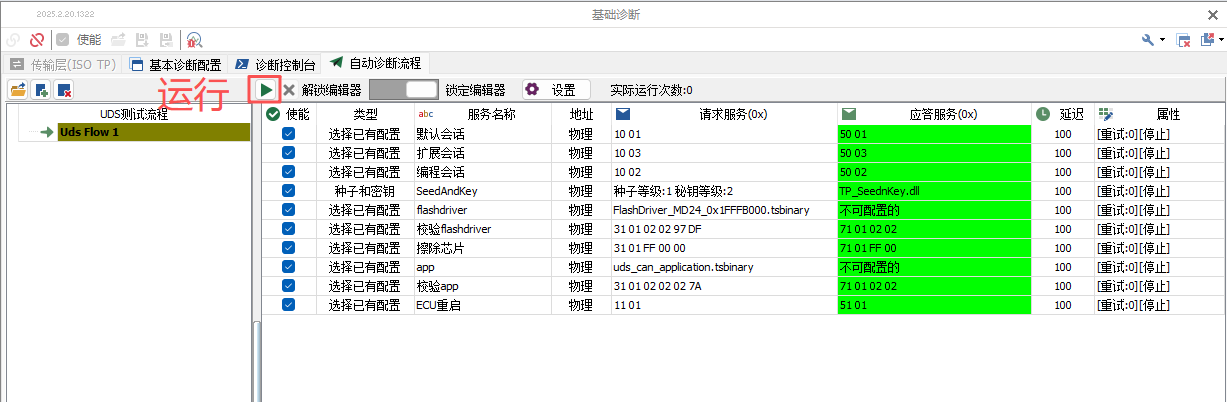
Task: Toggle the enable checkbox for 扩展会话
Action: pyautogui.click(x=288, y=152)
